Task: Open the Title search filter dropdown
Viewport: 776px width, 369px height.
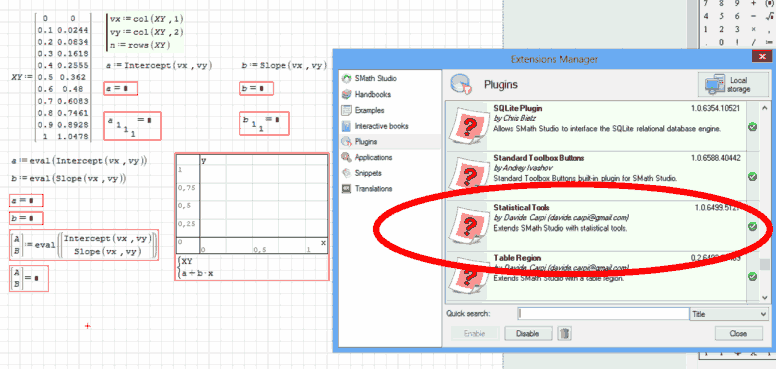Action: coord(728,314)
